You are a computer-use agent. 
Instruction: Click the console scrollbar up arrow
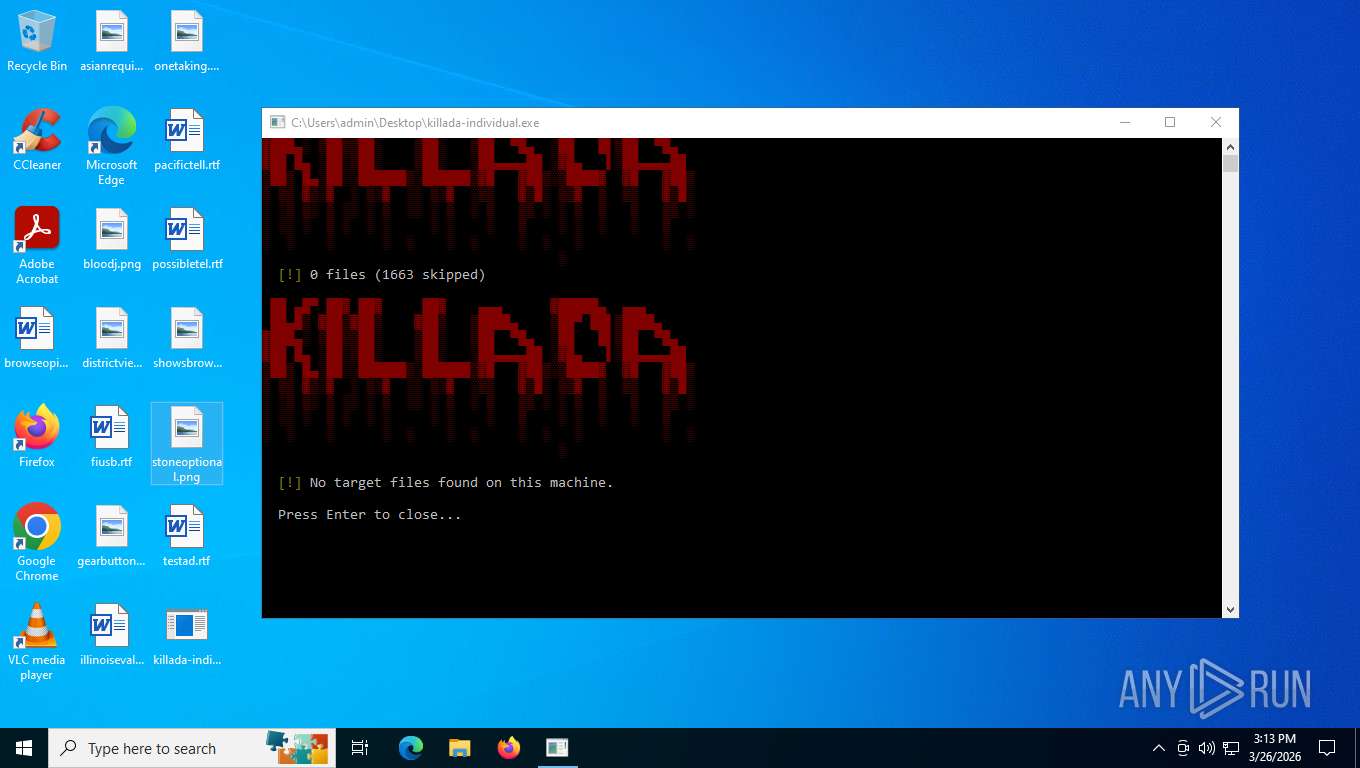pyautogui.click(x=1230, y=146)
